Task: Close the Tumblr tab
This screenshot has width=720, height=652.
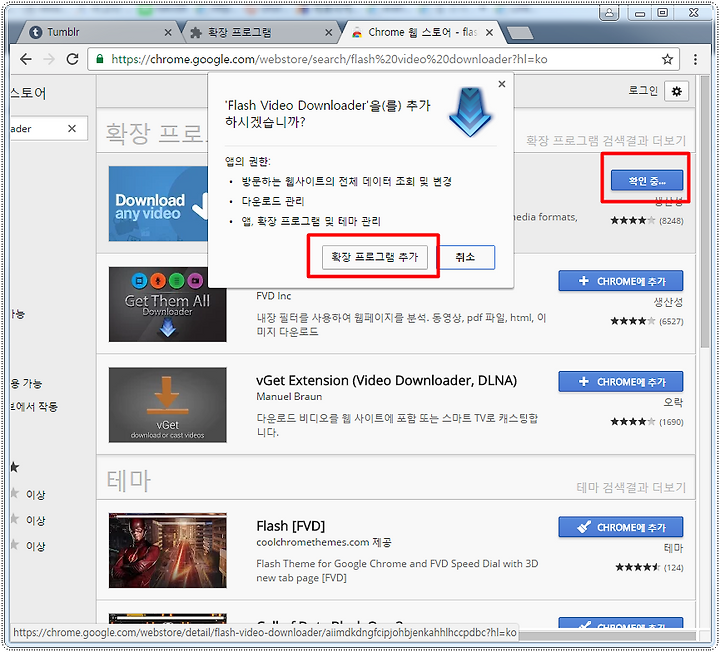Action: [x=168, y=33]
